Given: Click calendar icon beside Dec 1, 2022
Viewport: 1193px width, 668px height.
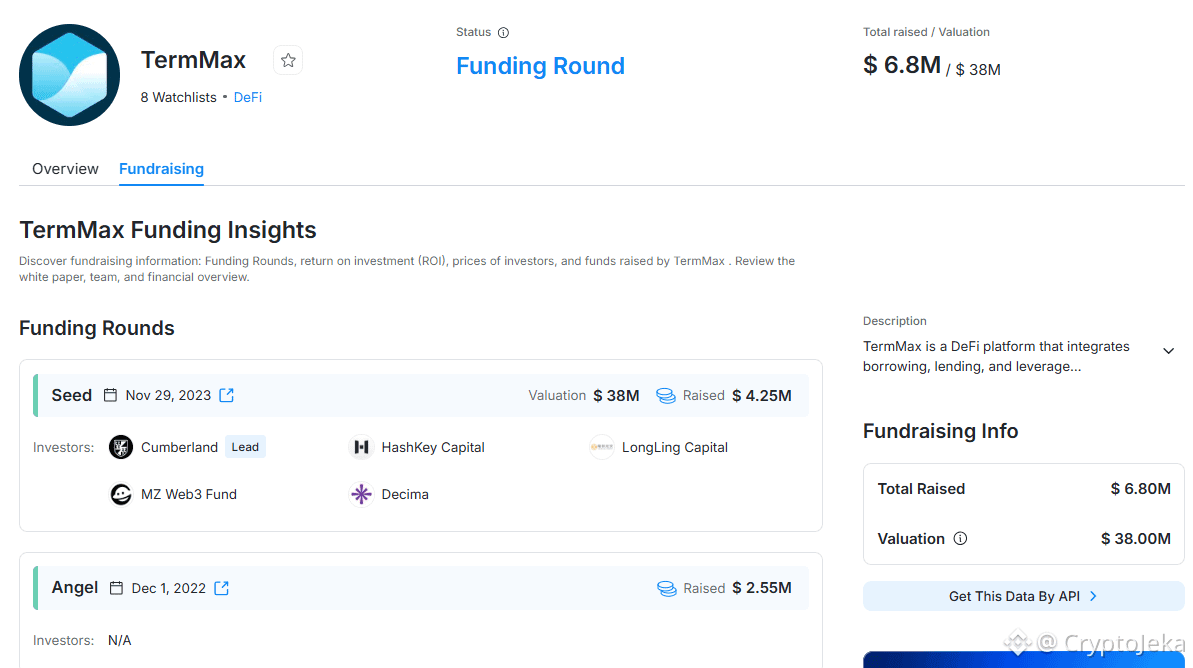Looking at the screenshot, I should [116, 588].
